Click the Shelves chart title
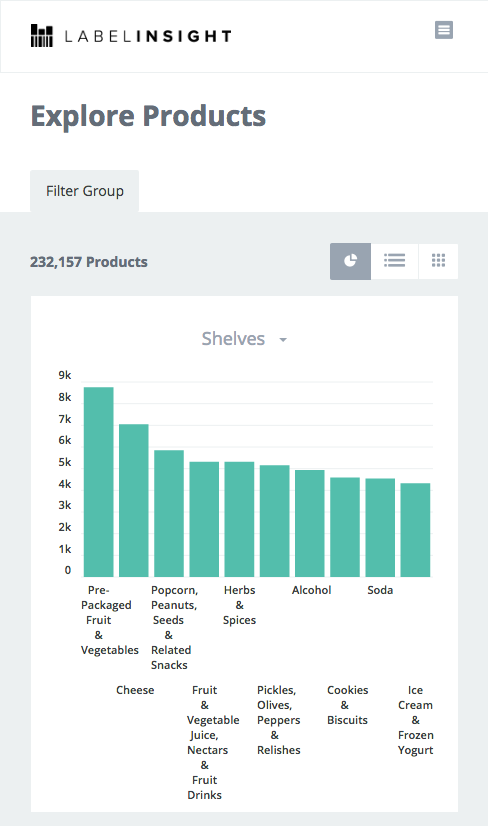The height and width of the screenshot is (826, 488). pyautogui.click(x=233, y=339)
